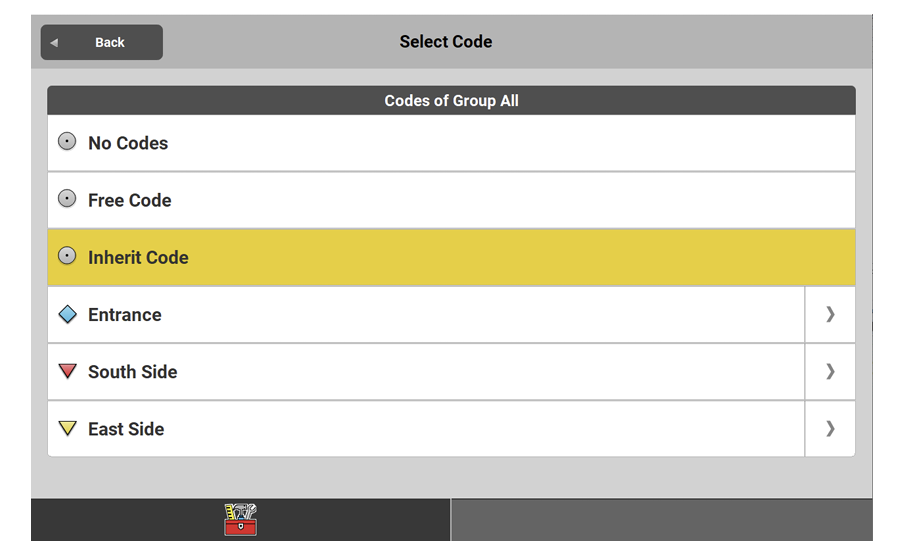Click the Codes of Group All header
Screen dimensions: 916x555
coord(451,101)
